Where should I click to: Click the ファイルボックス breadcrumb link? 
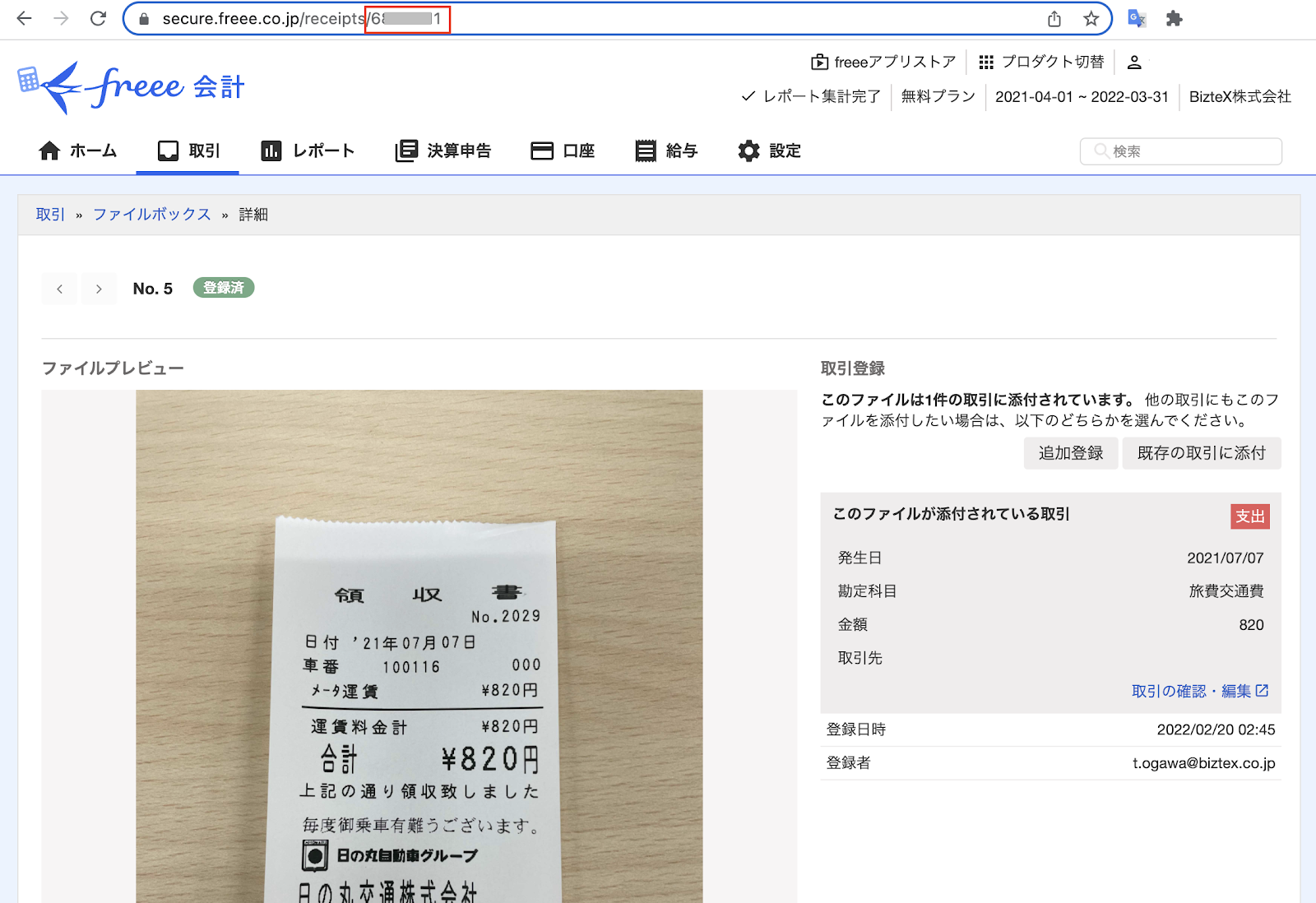coord(152,214)
